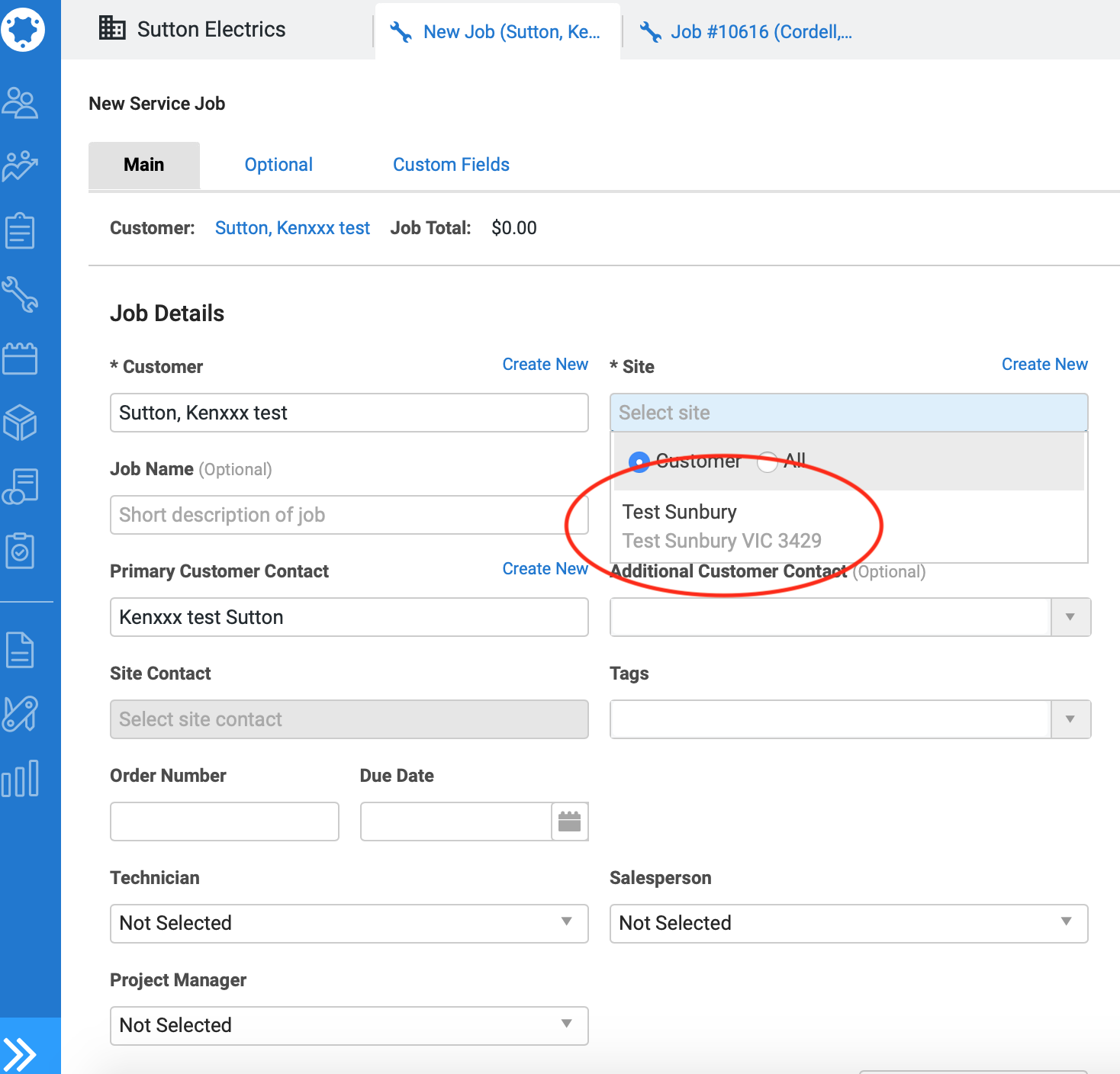Select the Customer radio button
The height and width of the screenshot is (1074, 1120).
tap(639, 461)
